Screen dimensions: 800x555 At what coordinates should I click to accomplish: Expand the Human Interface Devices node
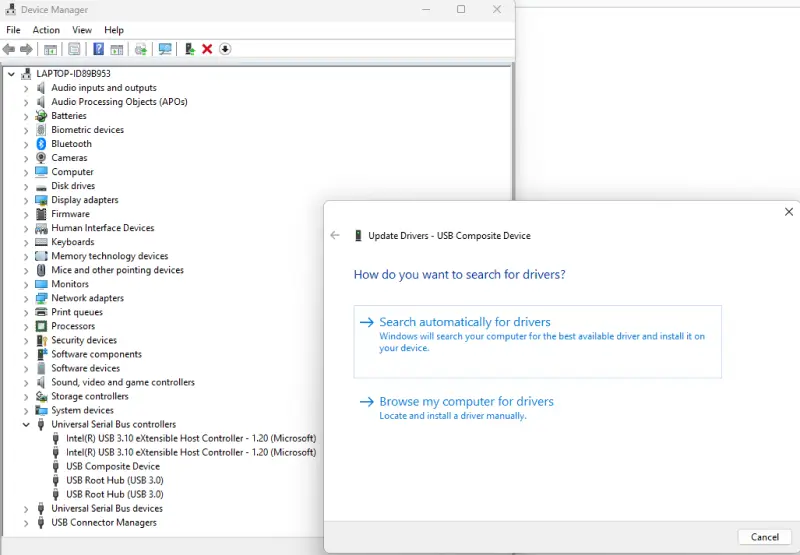26,229
